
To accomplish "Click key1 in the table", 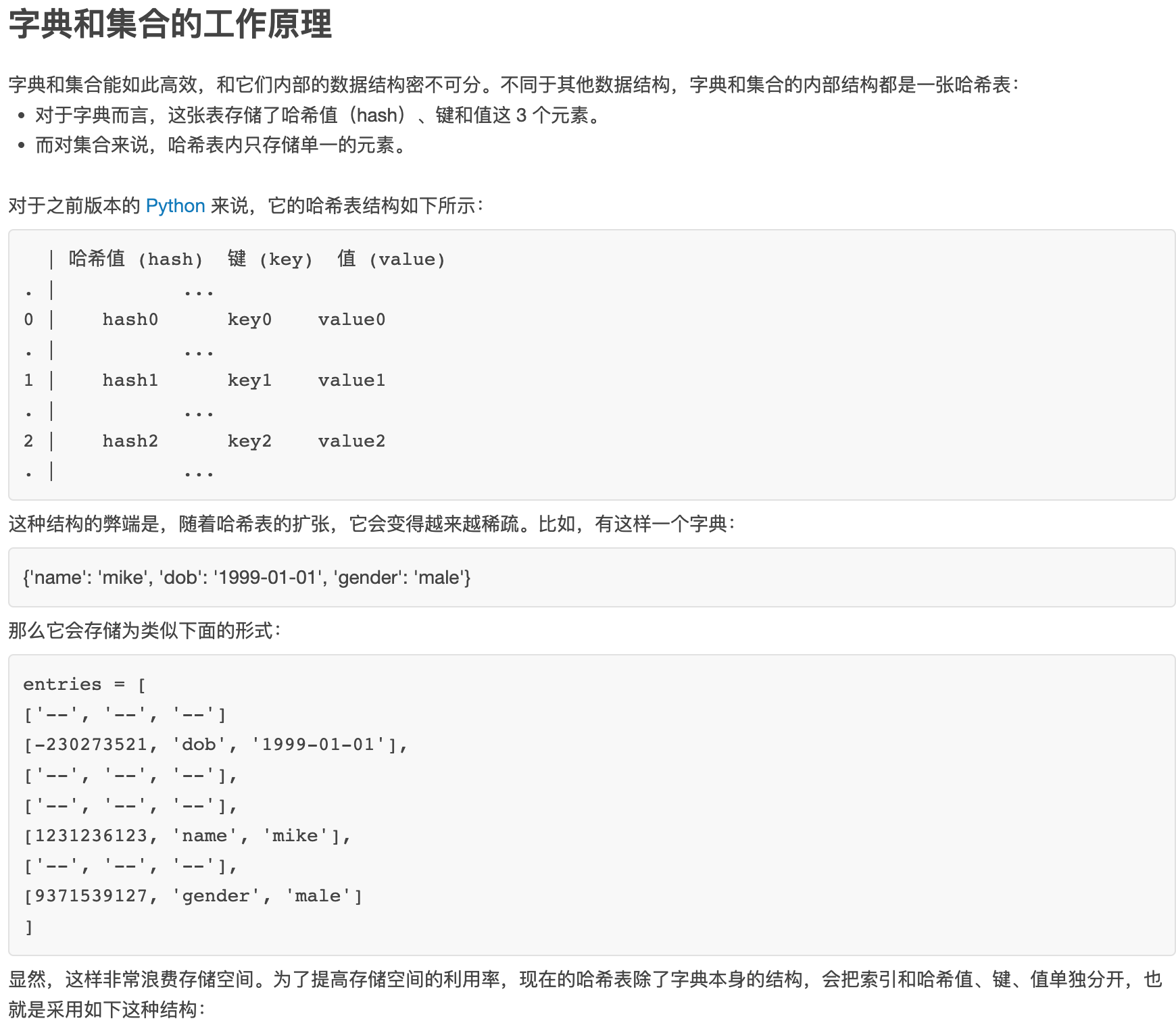I will tap(249, 380).
